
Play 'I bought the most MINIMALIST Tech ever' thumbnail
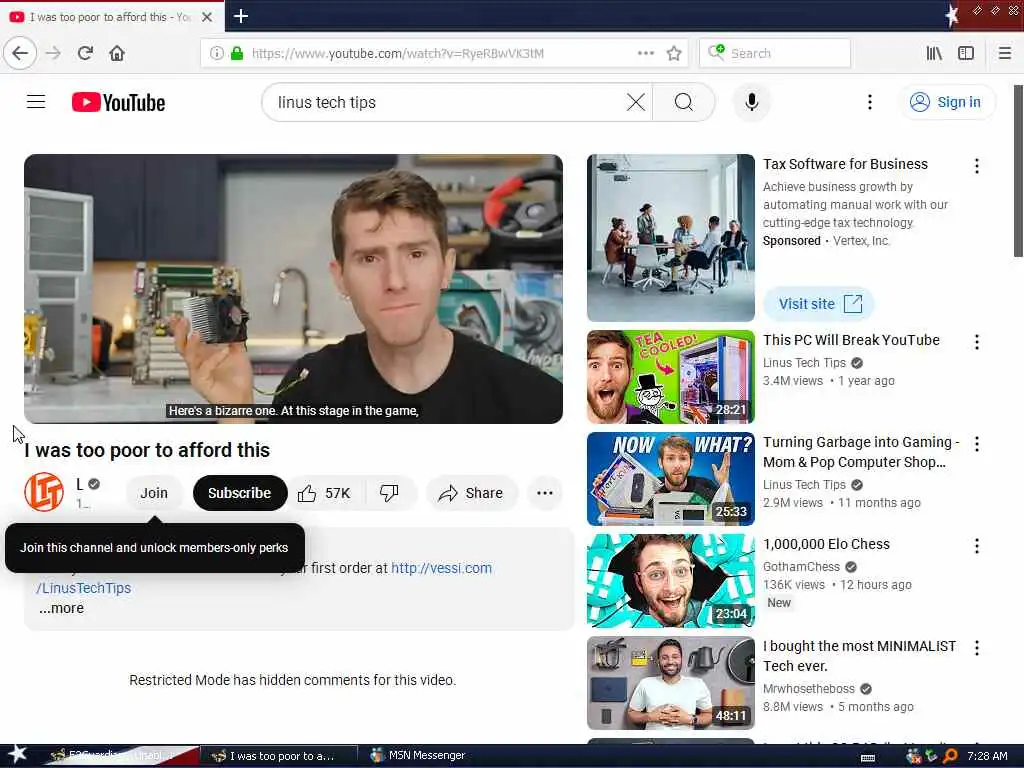[x=671, y=682]
